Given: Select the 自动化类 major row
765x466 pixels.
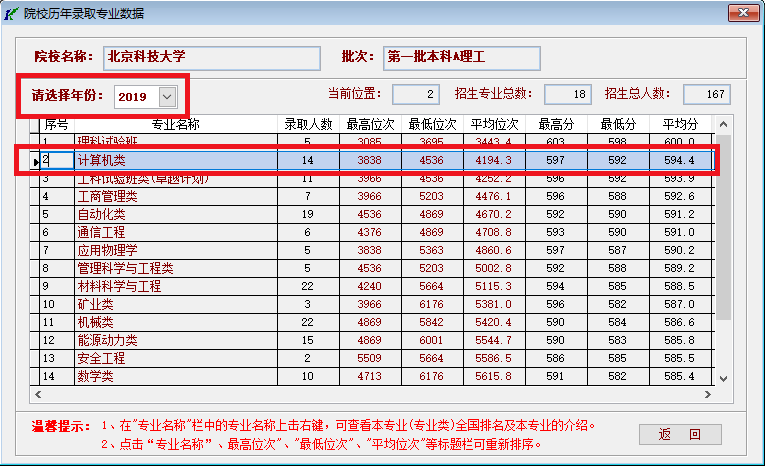Looking at the screenshot, I should tap(372, 215).
